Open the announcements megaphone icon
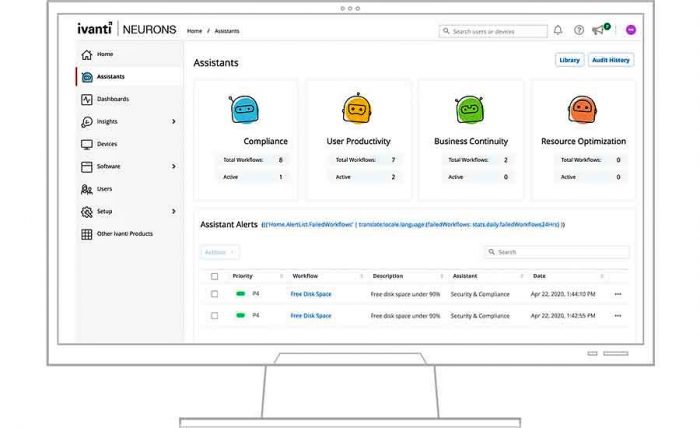The width and height of the screenshot is (700, 428). 598,30
